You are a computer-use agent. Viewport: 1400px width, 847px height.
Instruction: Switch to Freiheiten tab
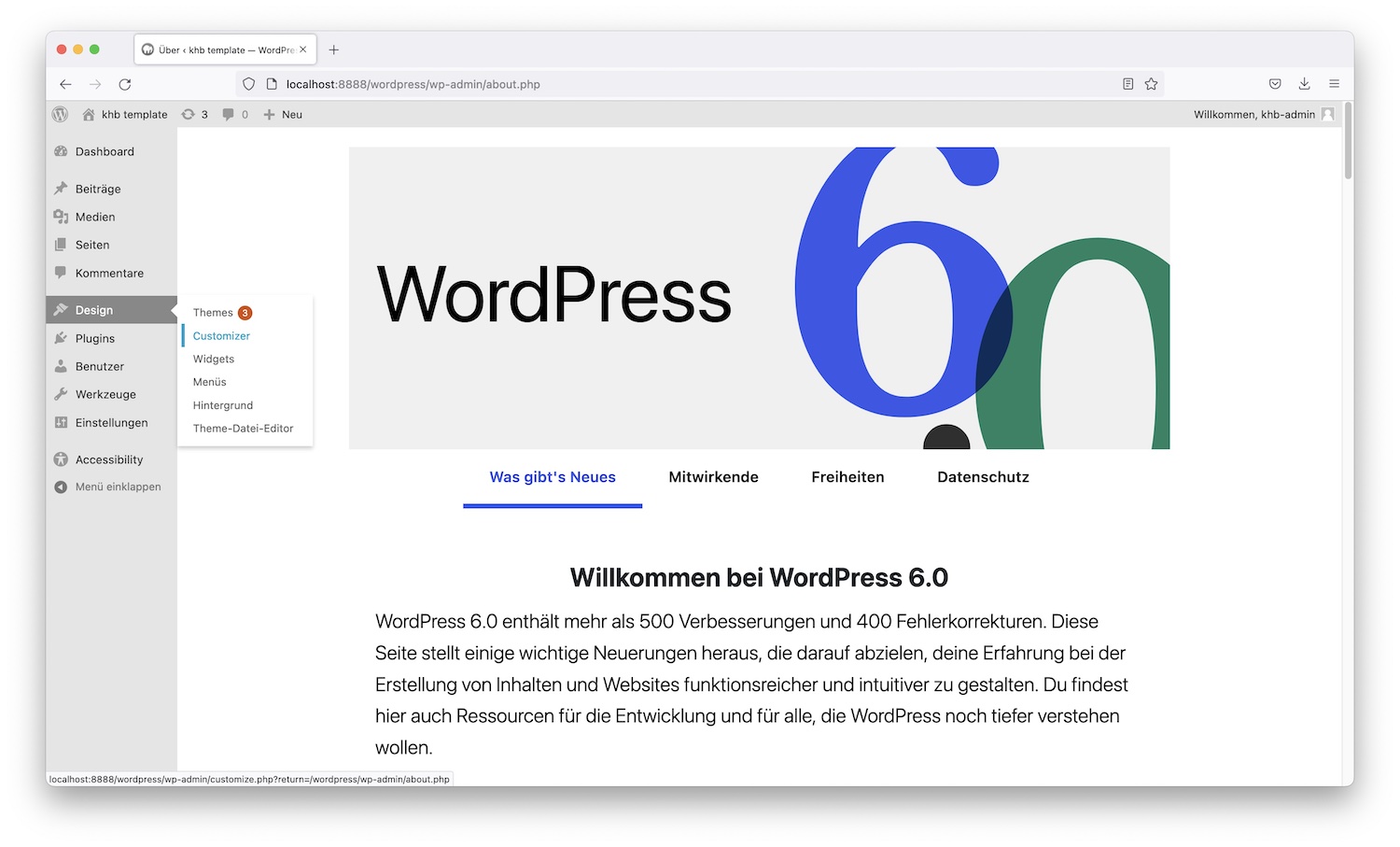(847, 477)
